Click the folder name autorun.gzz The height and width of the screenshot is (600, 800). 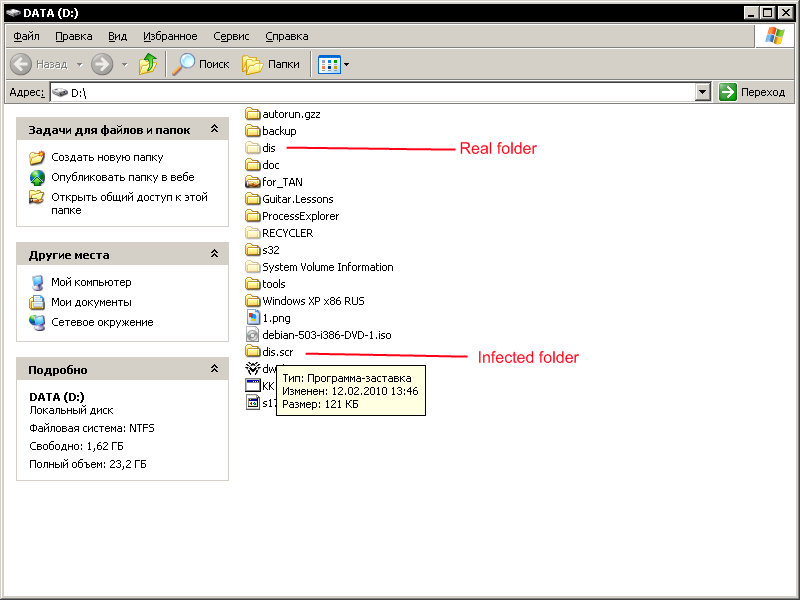[291, 114]
